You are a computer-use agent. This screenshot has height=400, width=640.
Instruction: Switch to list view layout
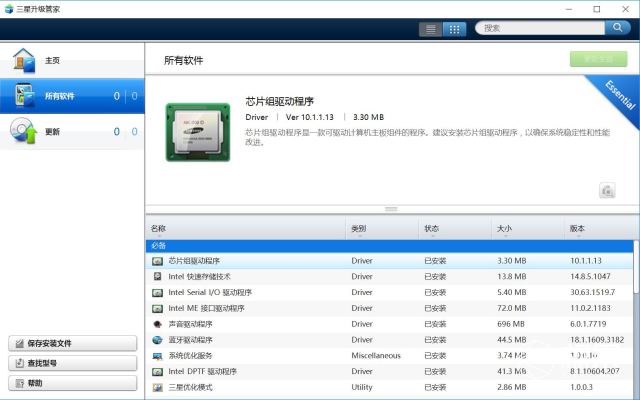click(x=431, y=29)
